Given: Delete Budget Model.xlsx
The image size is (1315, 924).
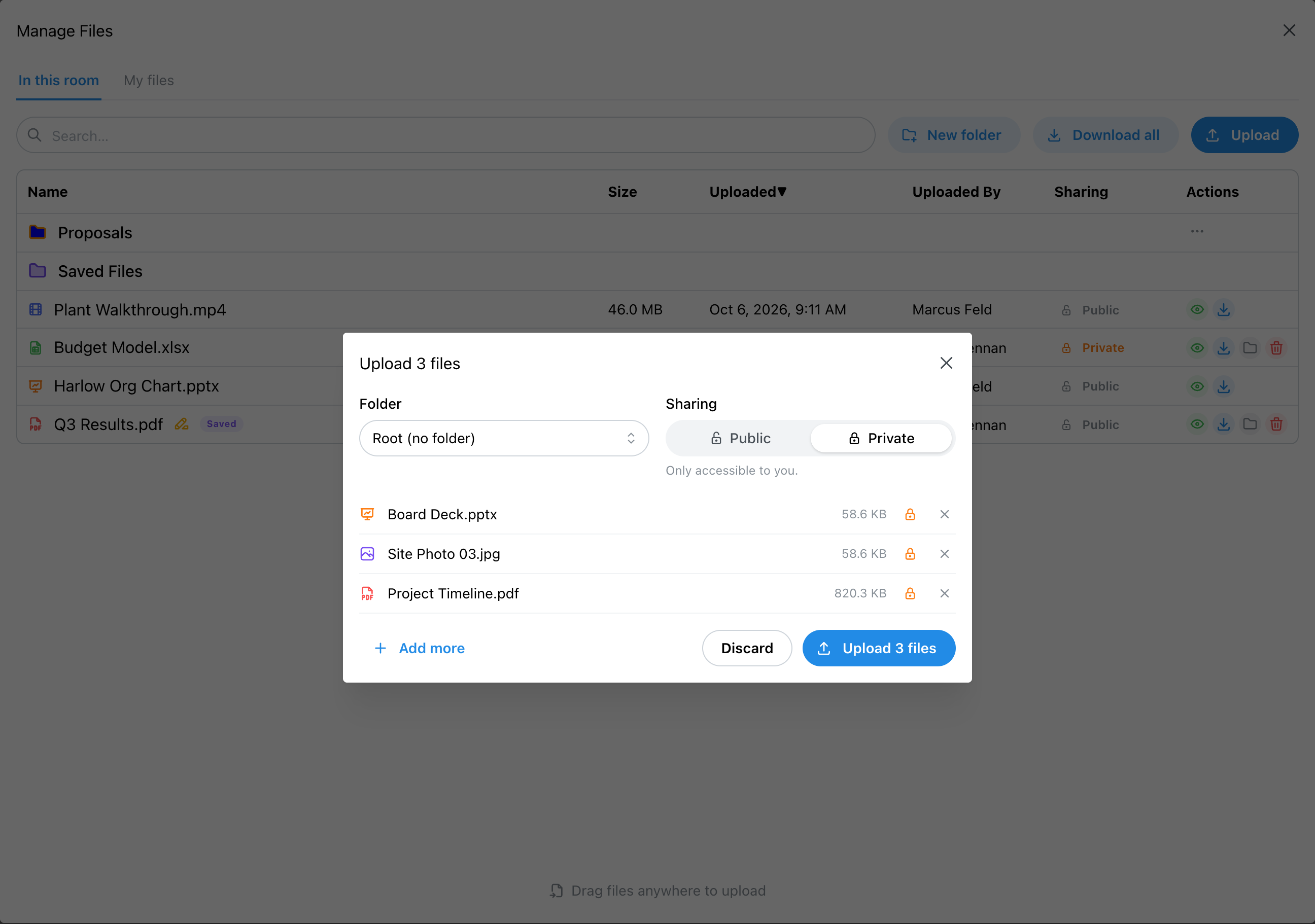Looking at the screenshot, I should pyautogui.click(x=1276, y=347).
